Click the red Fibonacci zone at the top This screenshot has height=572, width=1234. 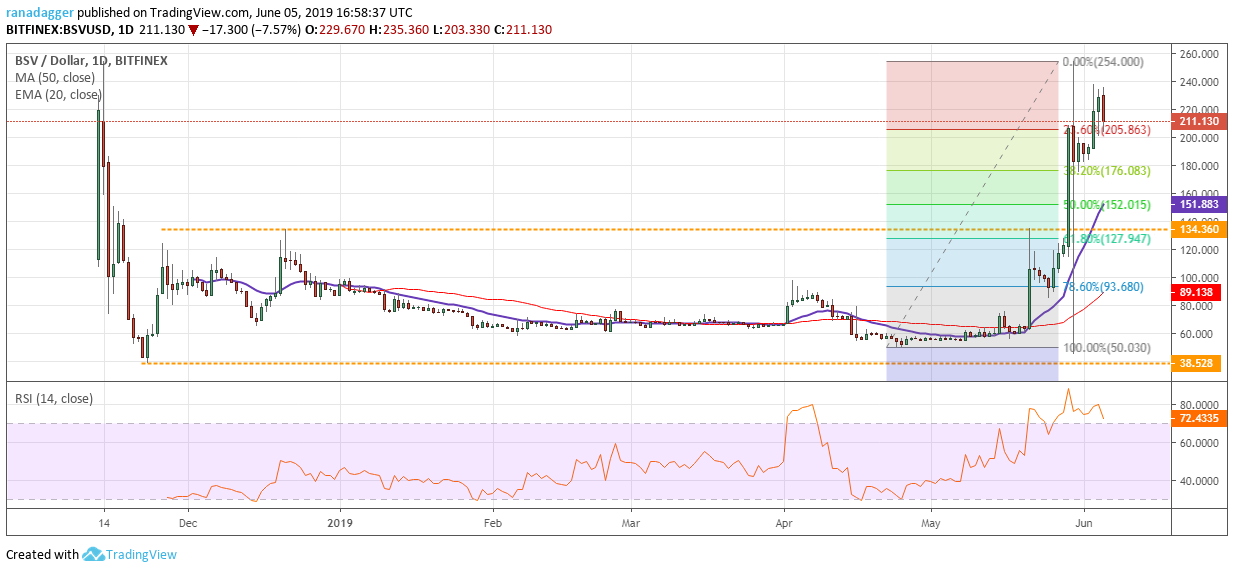click(972, 95)
